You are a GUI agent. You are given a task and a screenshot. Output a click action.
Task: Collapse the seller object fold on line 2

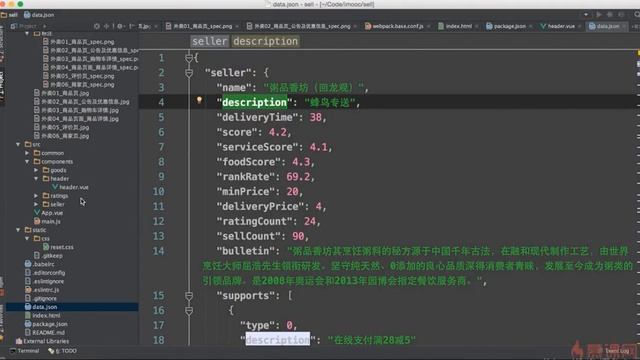[189, 73]
